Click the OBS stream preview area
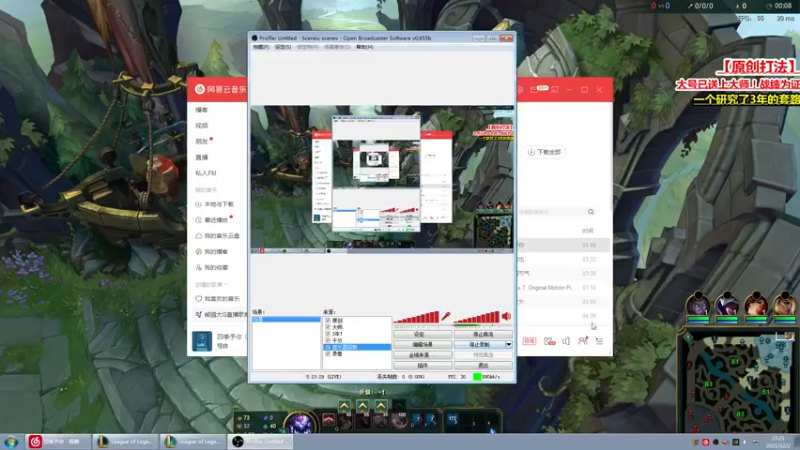The height and width of the screenshot is (450, 800). [382, 179]
